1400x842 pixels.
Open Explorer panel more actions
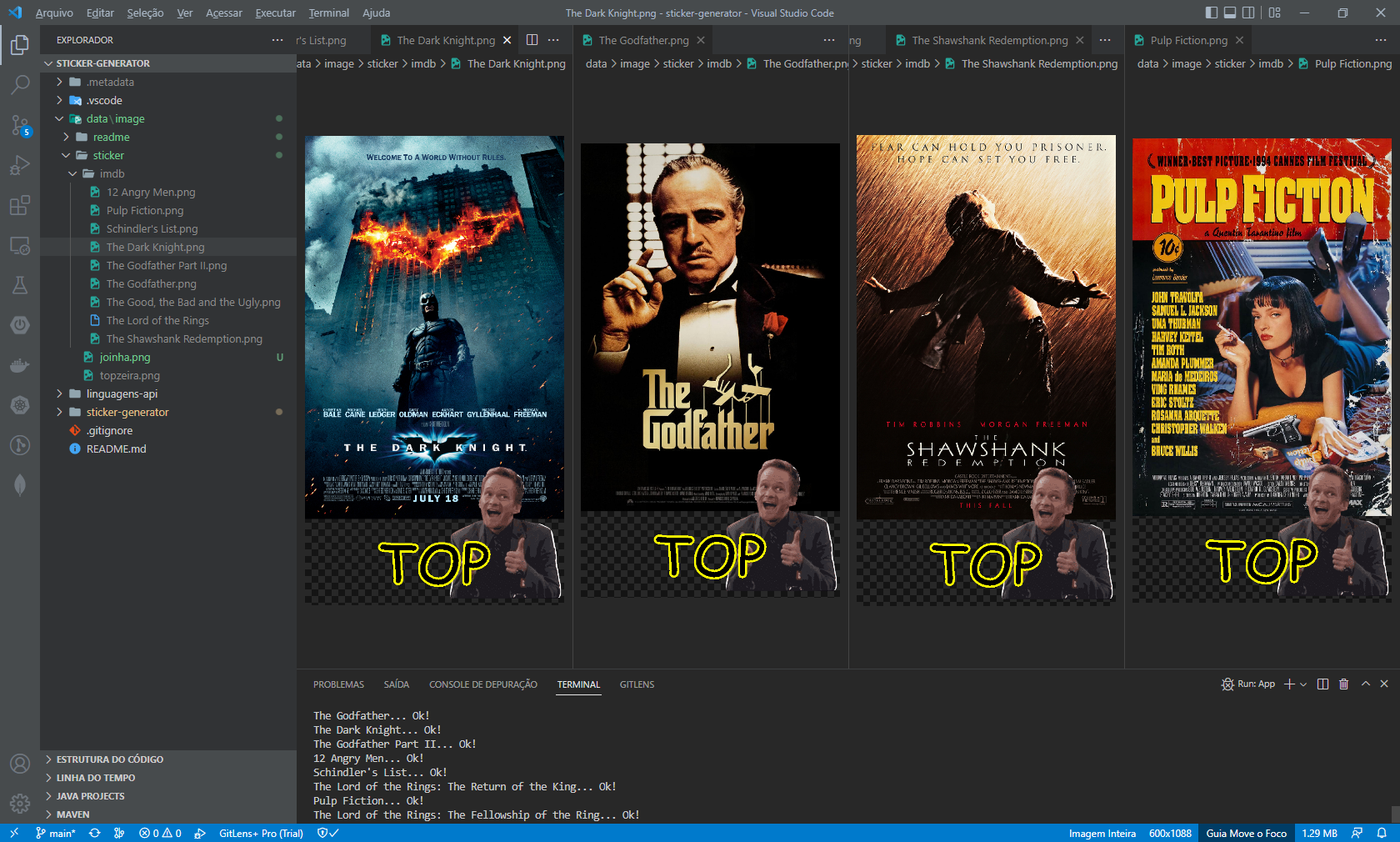(277, 40)
